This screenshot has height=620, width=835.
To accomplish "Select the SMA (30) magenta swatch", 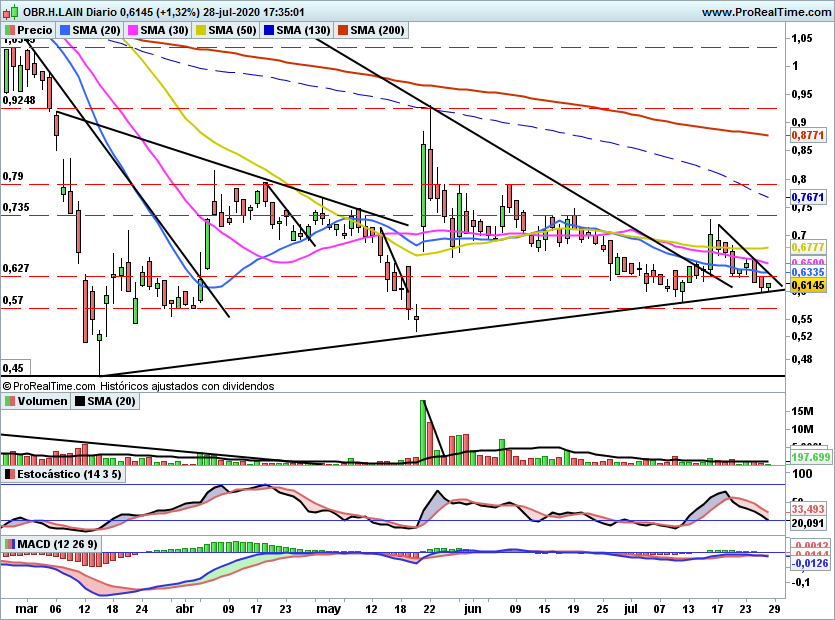I will [x=133, y=30].
